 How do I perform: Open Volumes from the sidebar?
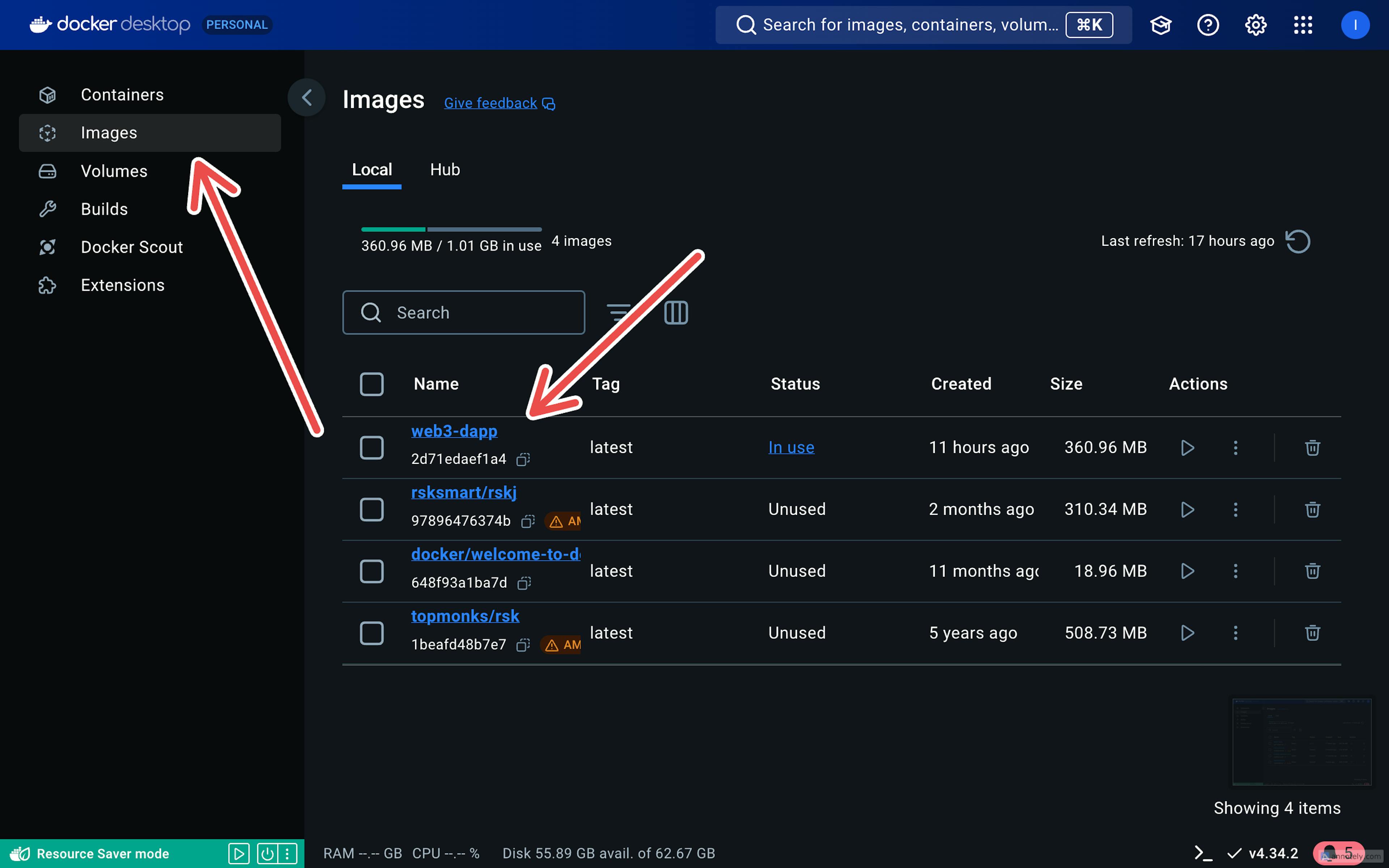point(150,171)
